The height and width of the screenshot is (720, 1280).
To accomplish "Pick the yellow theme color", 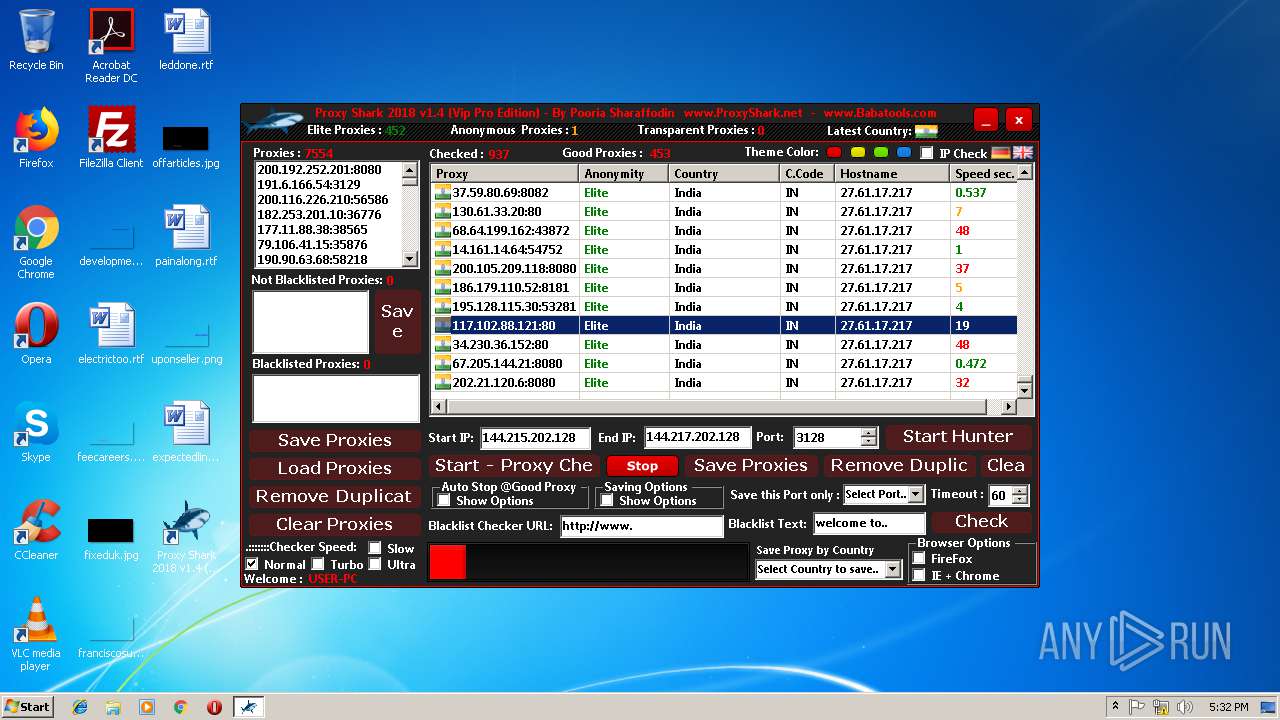I will click(x=858, y=153).
